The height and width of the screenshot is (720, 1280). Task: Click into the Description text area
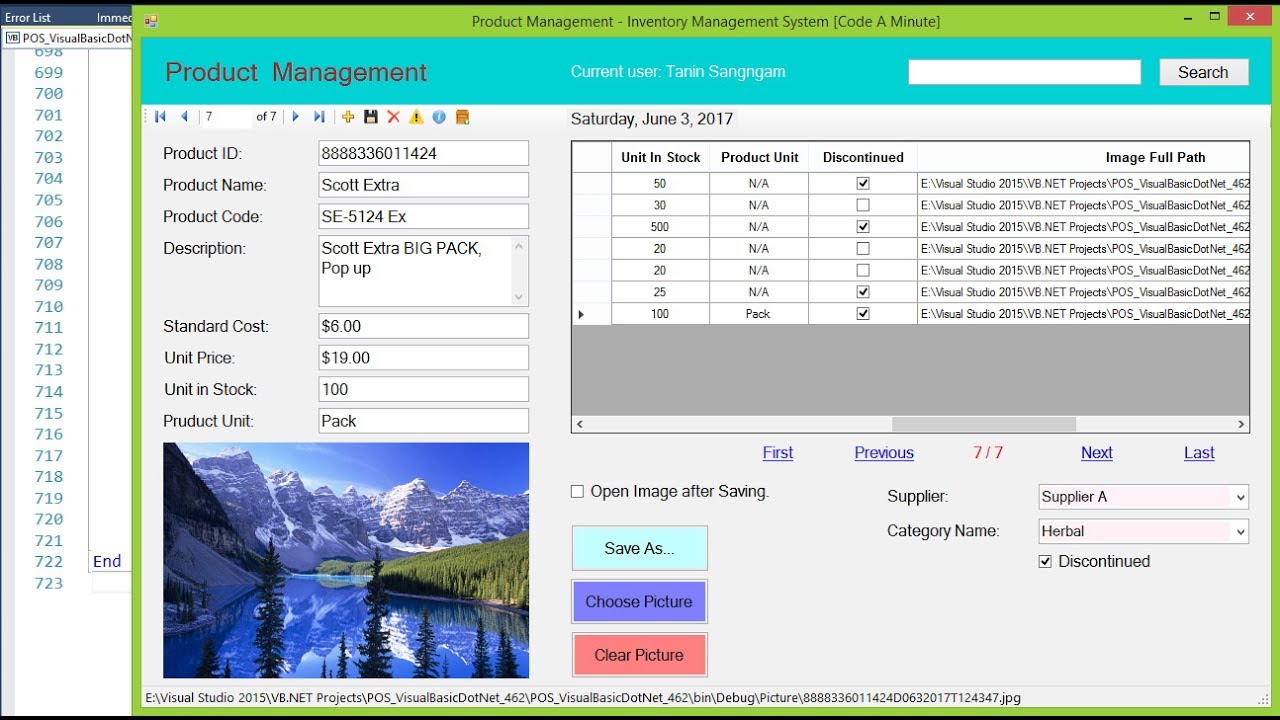click(415, 271)
